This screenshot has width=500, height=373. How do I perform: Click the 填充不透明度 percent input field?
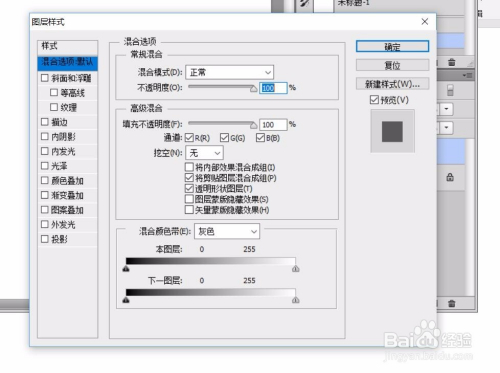pos(273,125)
